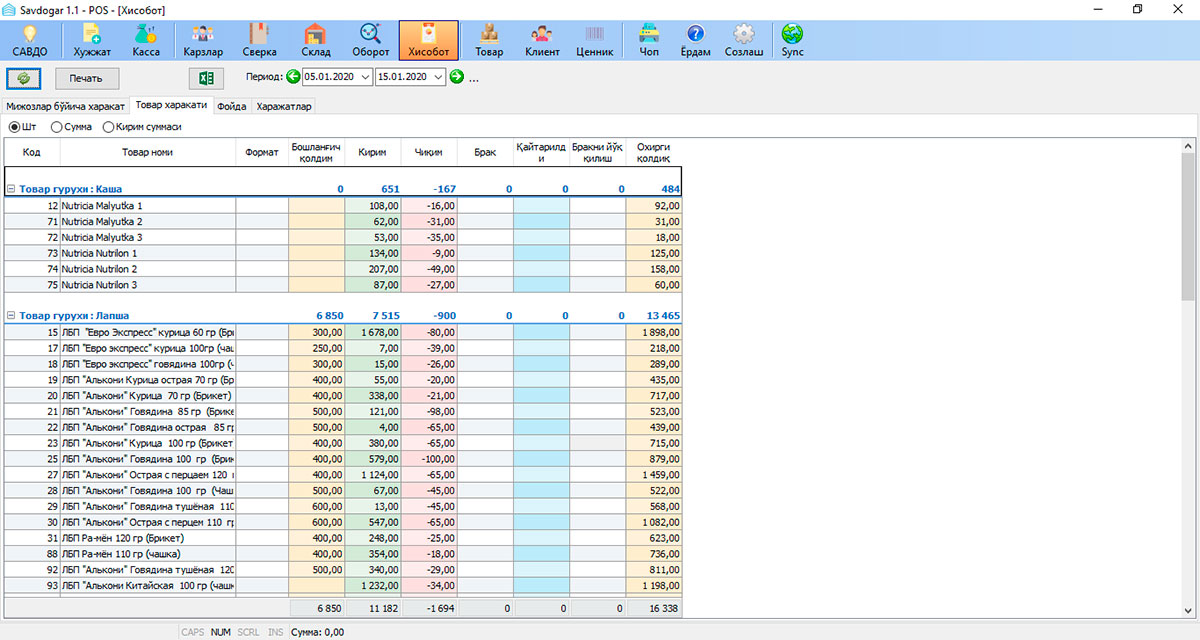1200x640 pixels.
Task: Click the 11 182 Кирим total
Action: [373, 608]
